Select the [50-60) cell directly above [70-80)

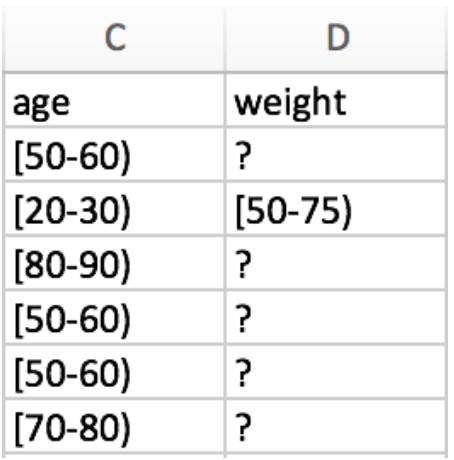pyautogui.click(x=114, y=372)
